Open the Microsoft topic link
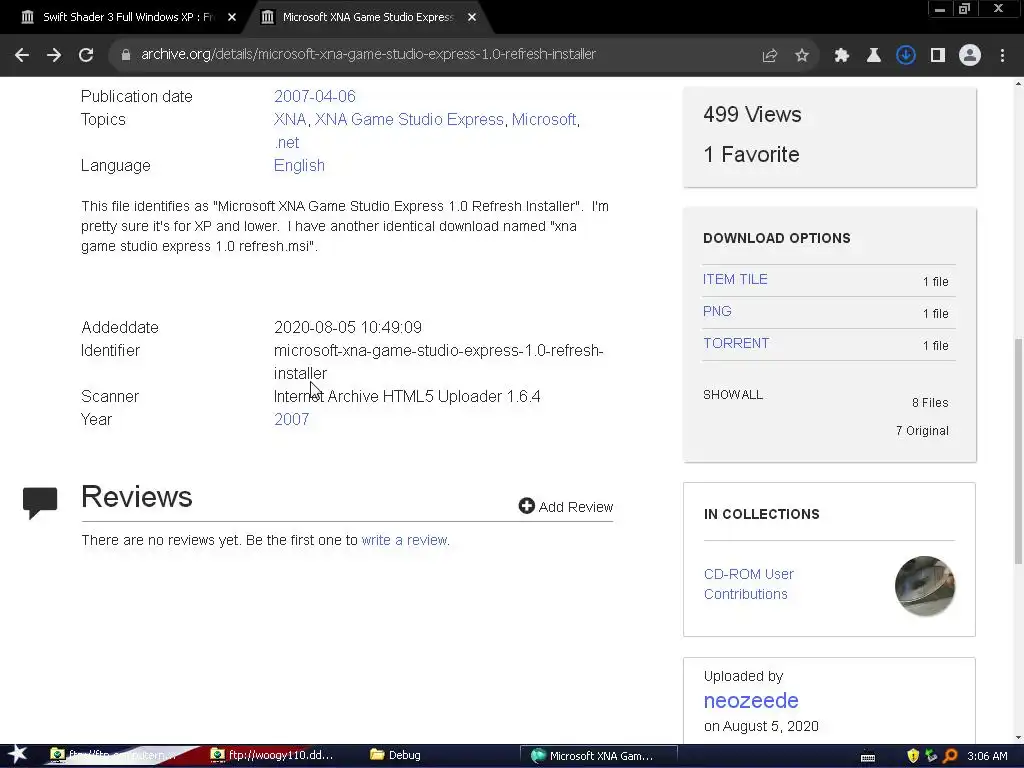 [x=544, y=120]
